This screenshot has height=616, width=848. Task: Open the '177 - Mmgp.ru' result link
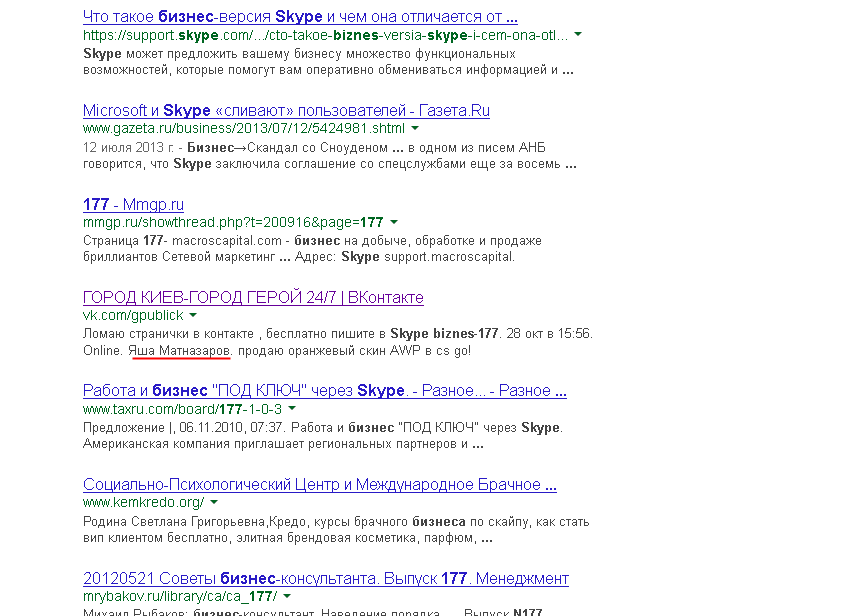coord(133,204)
